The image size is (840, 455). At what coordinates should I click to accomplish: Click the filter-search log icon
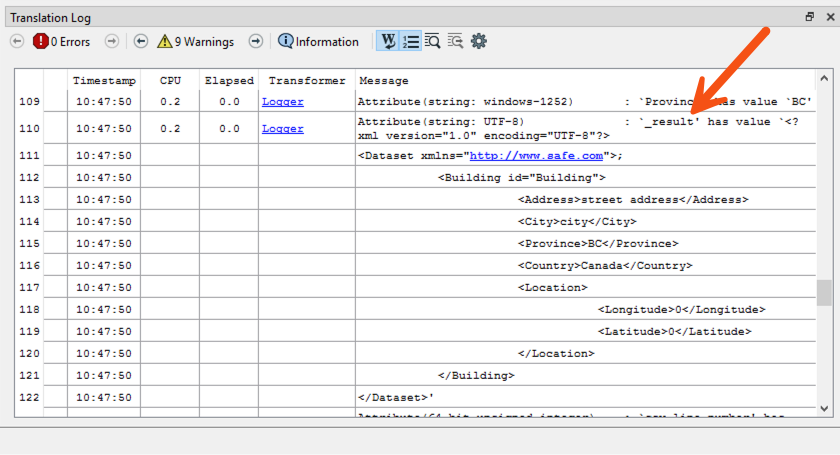(455, 41)
